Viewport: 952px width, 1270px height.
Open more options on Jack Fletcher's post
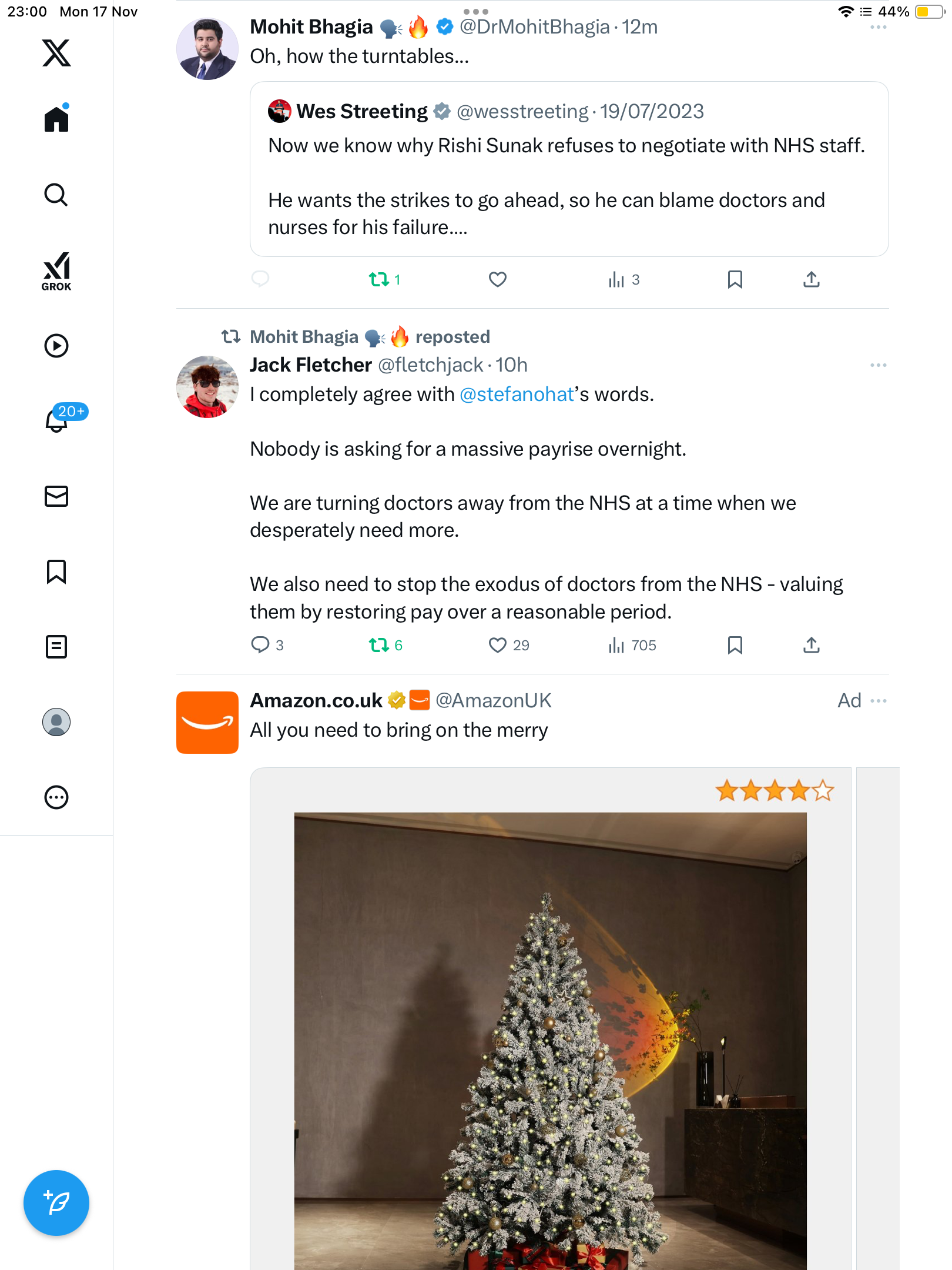[878, 365]
